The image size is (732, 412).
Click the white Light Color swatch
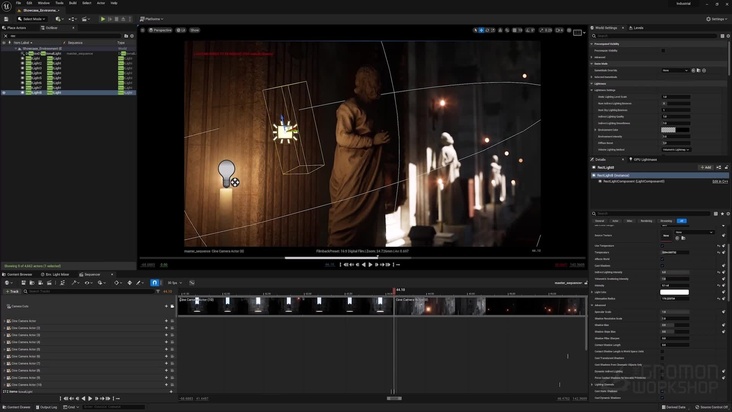[674, 292]
